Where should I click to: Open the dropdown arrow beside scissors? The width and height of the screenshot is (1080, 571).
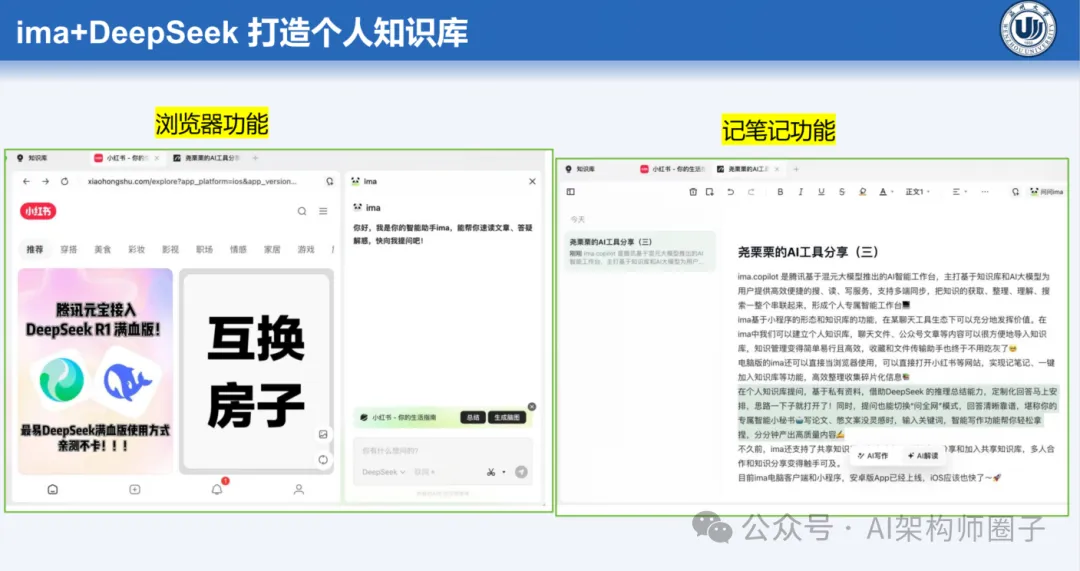[504, 473]
